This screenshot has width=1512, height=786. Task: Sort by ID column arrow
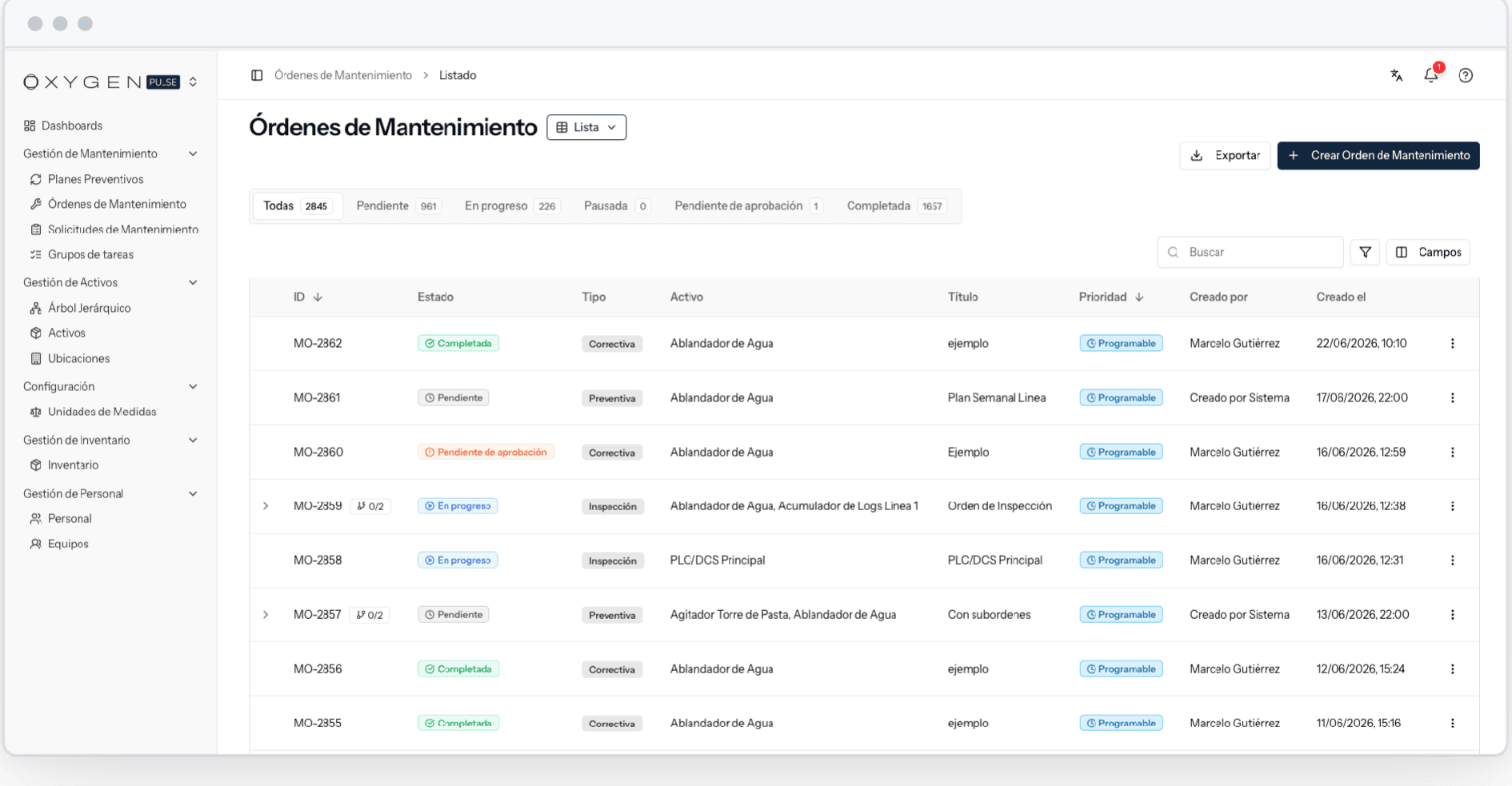[x=318, y=297]
